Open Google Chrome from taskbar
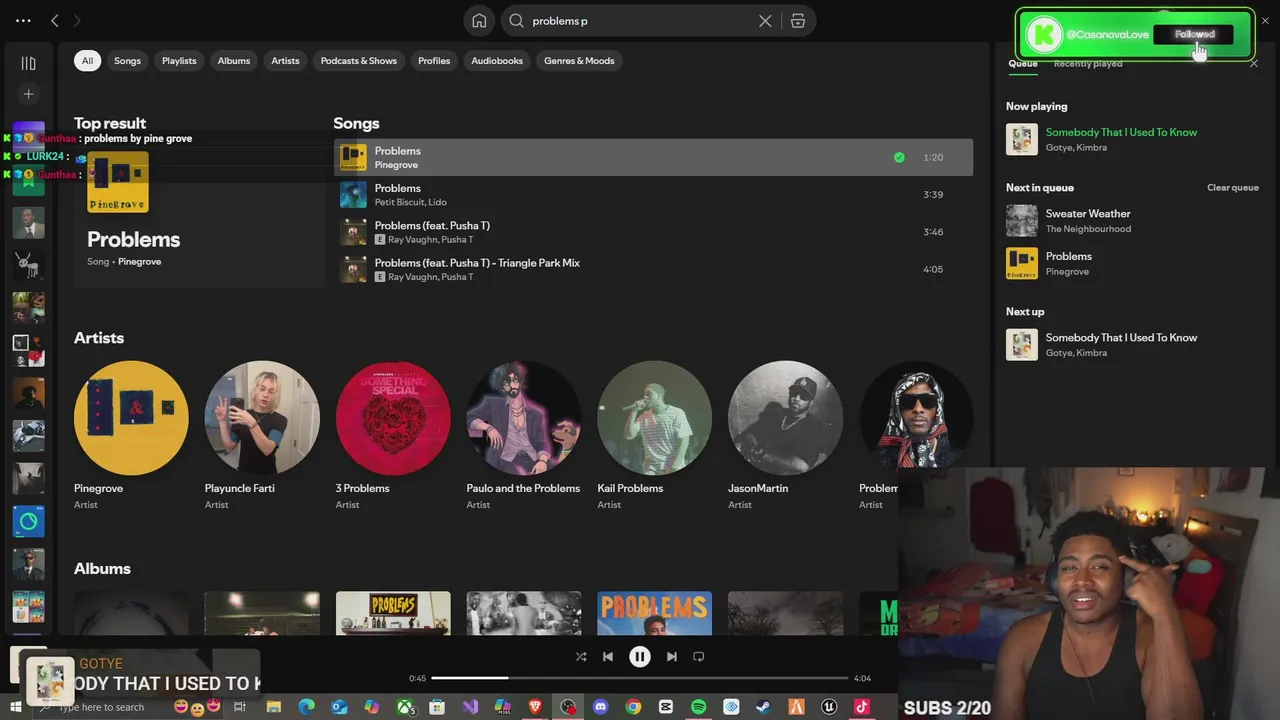The height and width of the screenshot is (720, 1280). [x=633, y=707]
